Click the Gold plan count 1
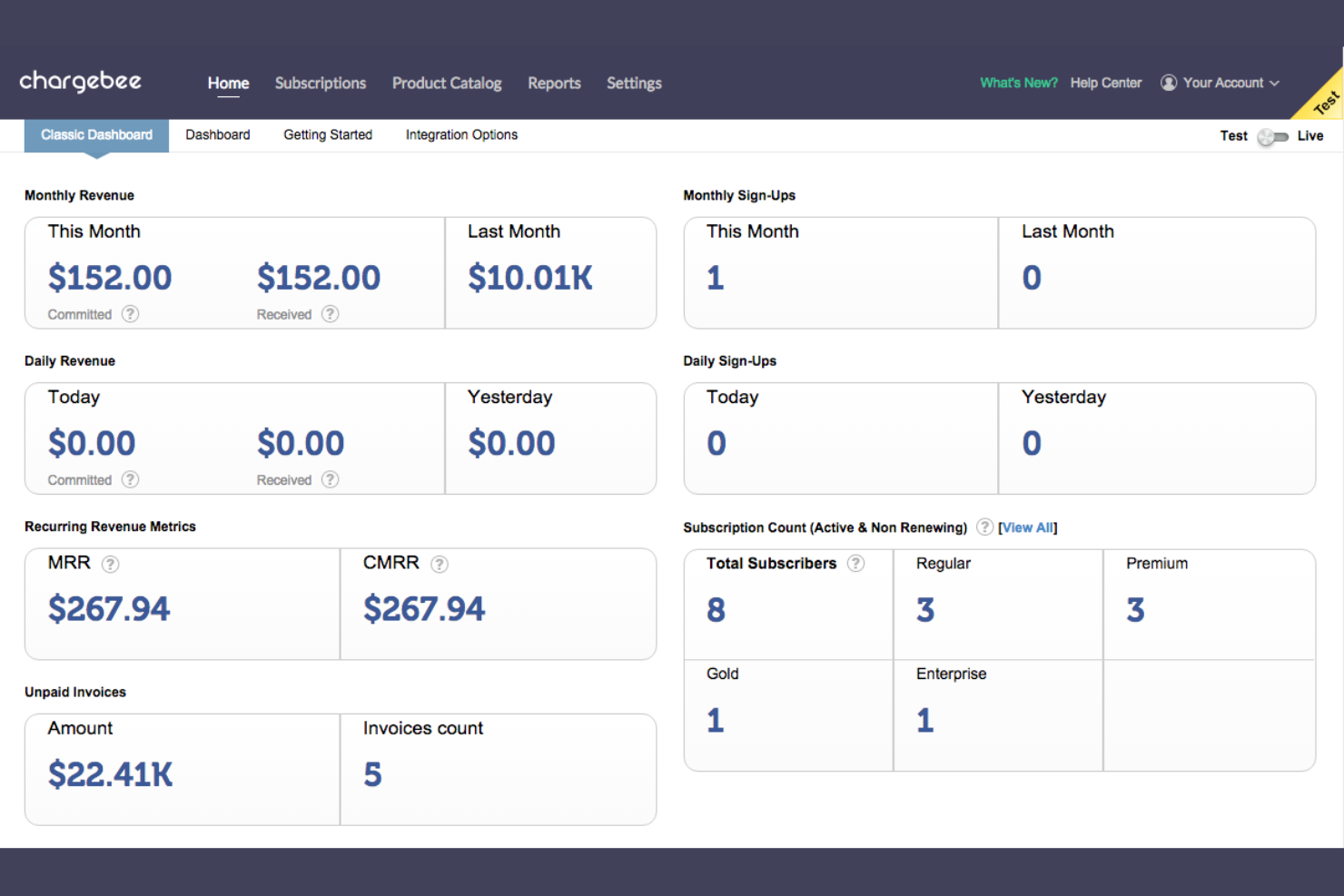Viewport: 1344px width, 896px height. point(716,721)
